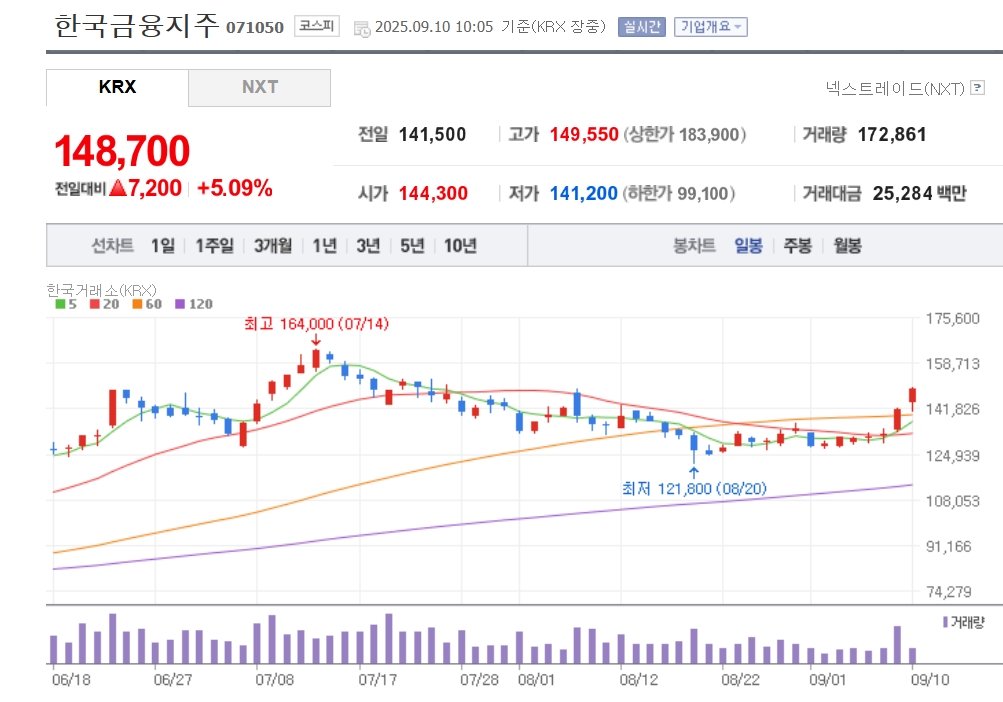Click the 최고 164,000 high marker
1003x702 pixels.
[x=316, y=324]
